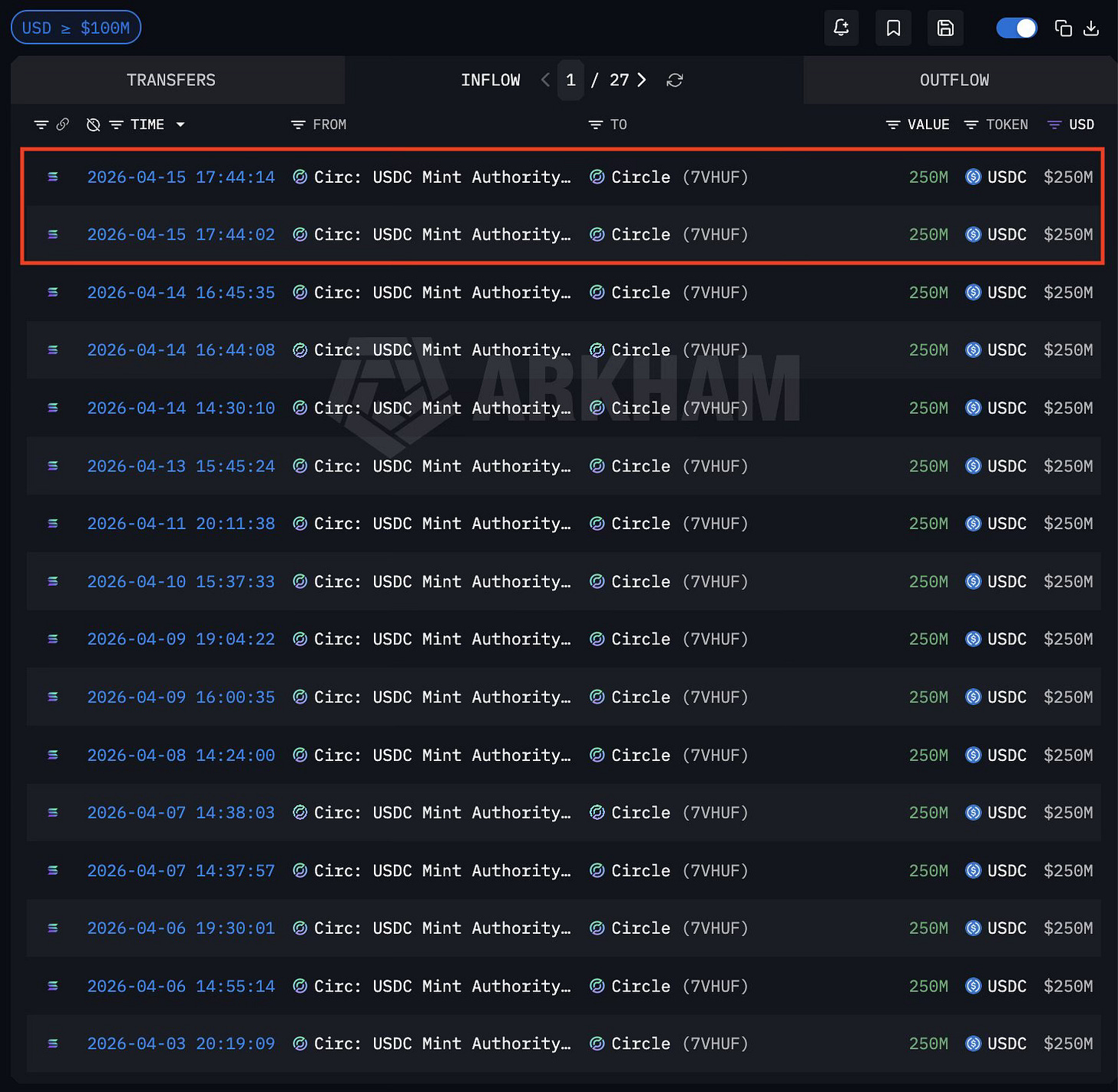
Task: Switch to the TRANSFERS tab
Action: (x=171, y=80)
